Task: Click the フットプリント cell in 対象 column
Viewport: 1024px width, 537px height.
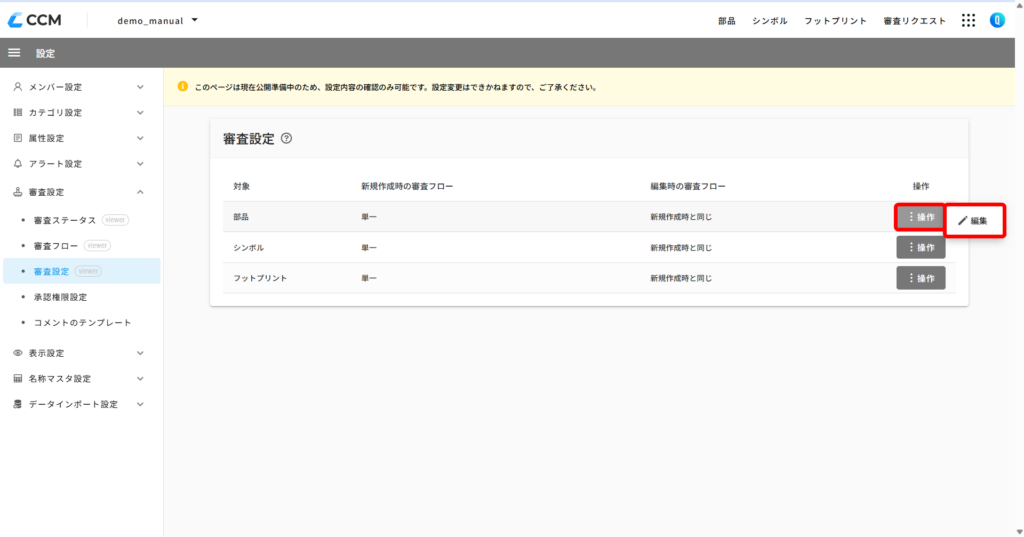Action: (x=260, y=278)
